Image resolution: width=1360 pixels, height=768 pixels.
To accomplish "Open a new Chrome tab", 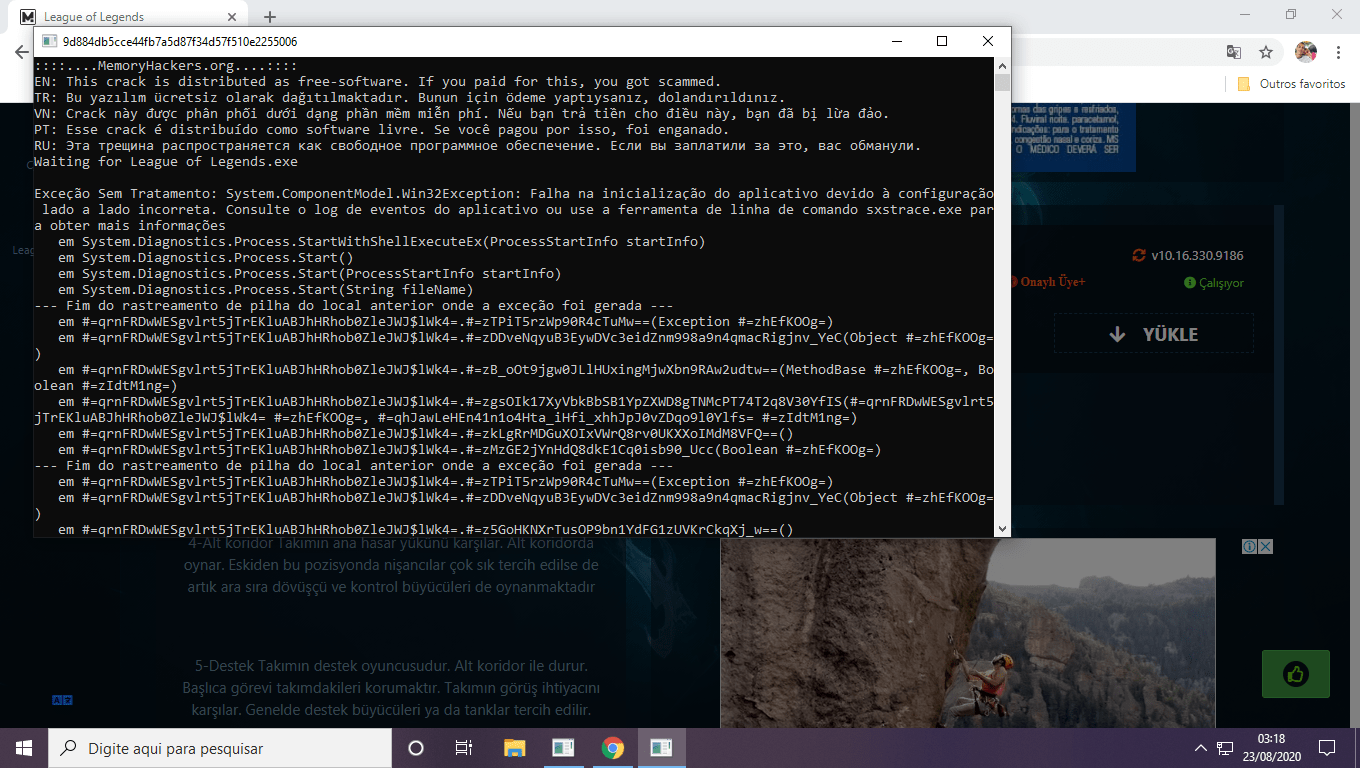I will pyautogui.click(x=270, y=16).
